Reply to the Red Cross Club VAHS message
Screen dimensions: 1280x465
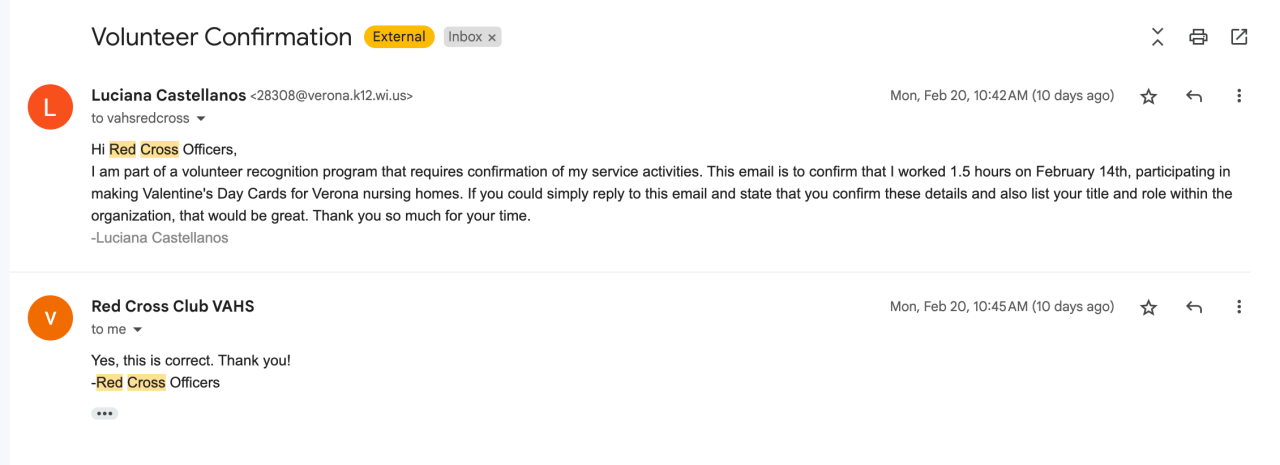(1193, 307)
